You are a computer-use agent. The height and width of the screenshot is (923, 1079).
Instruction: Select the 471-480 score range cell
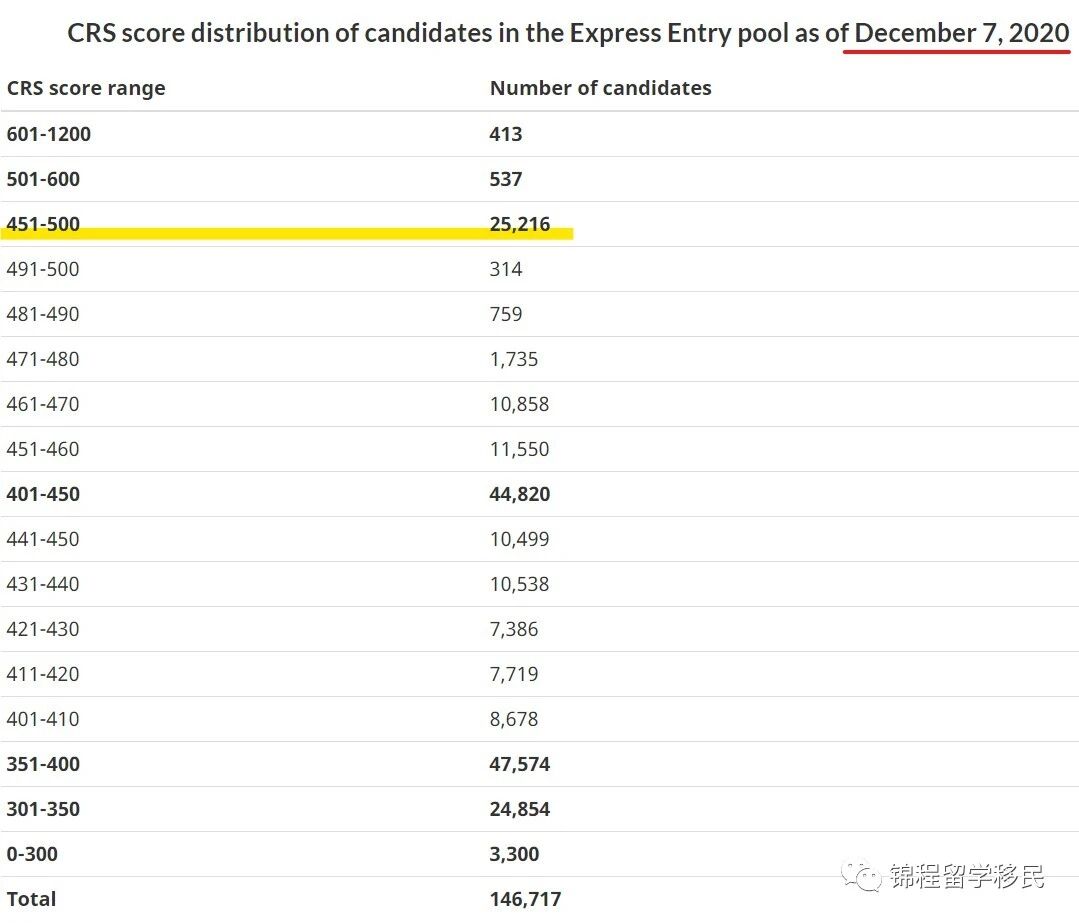pos(43,359)
